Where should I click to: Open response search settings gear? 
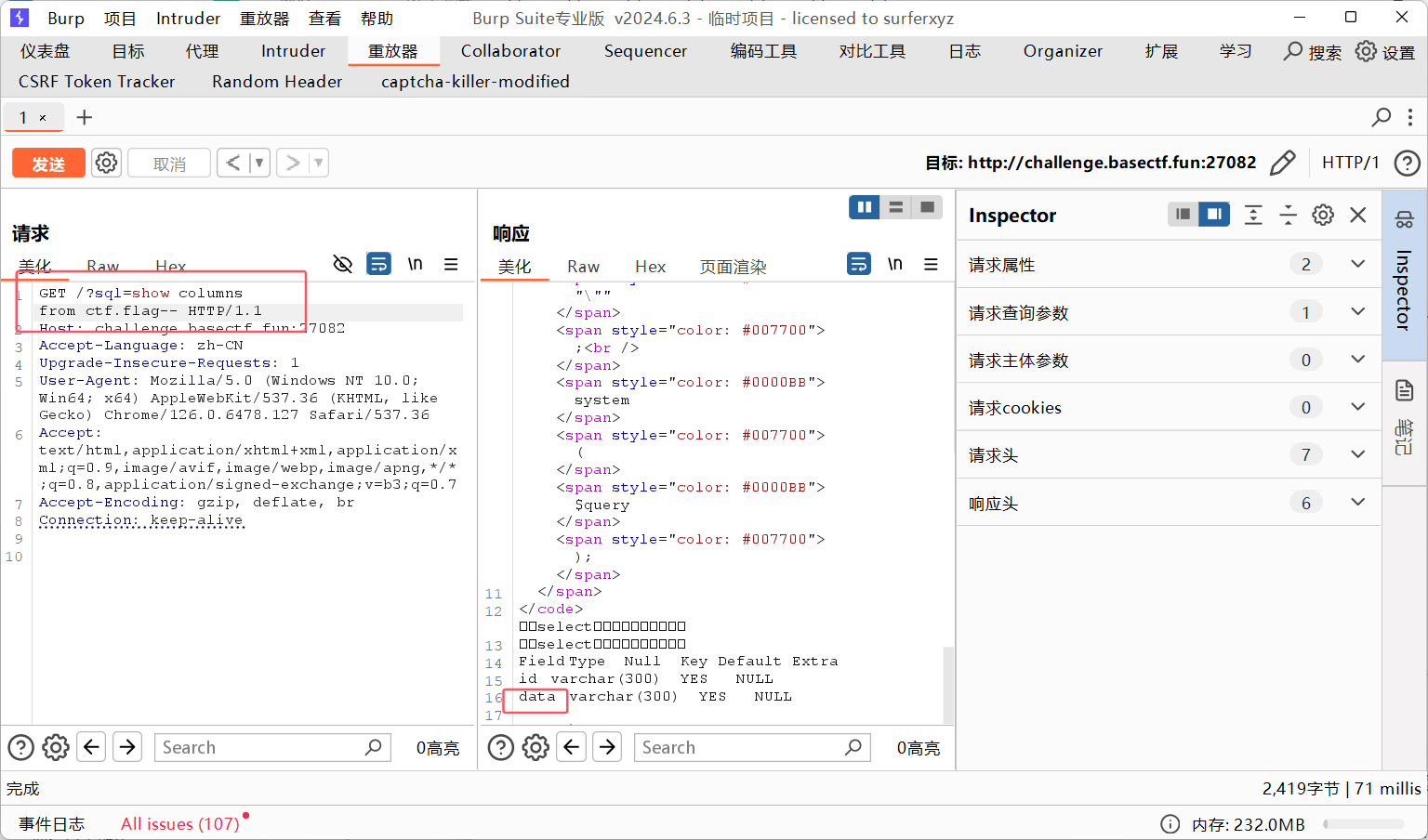click(x=535, y=747)
